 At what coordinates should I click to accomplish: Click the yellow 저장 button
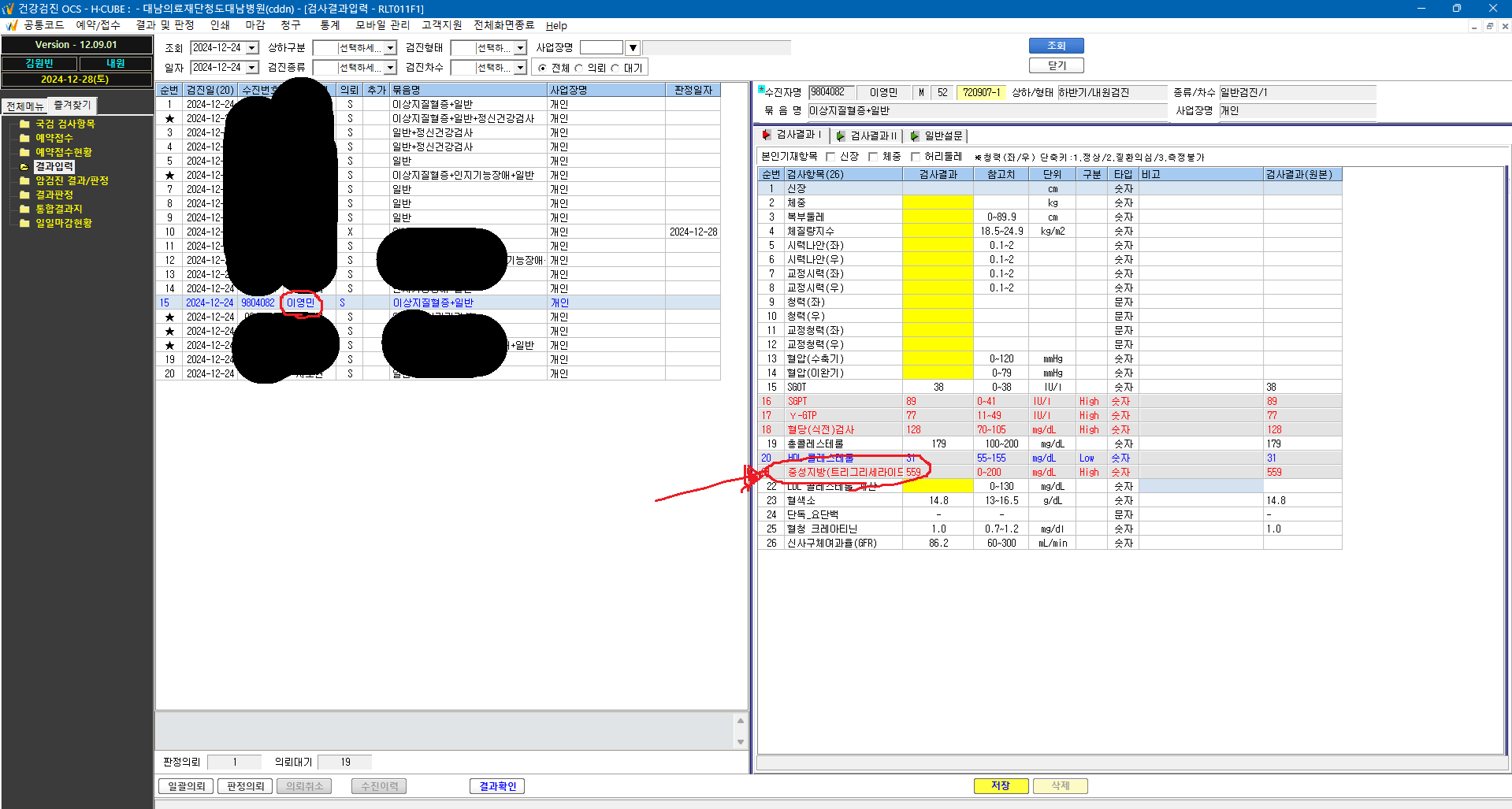(1001, 785)
